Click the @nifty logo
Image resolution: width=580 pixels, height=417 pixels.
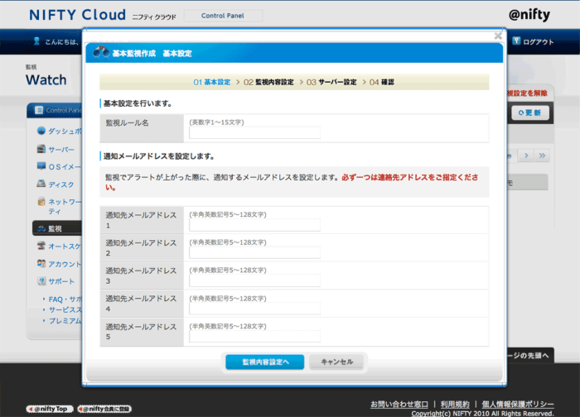tap(529, 15)
